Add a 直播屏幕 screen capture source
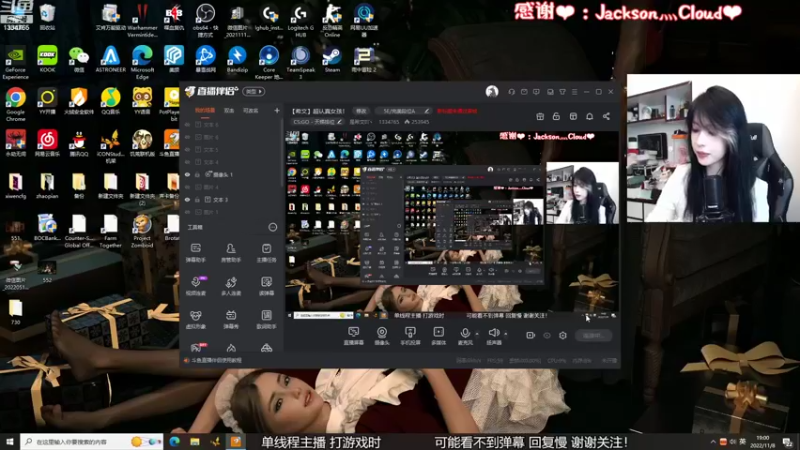The width and height of the screenshot is (800, 450). (x=353, y=336)
